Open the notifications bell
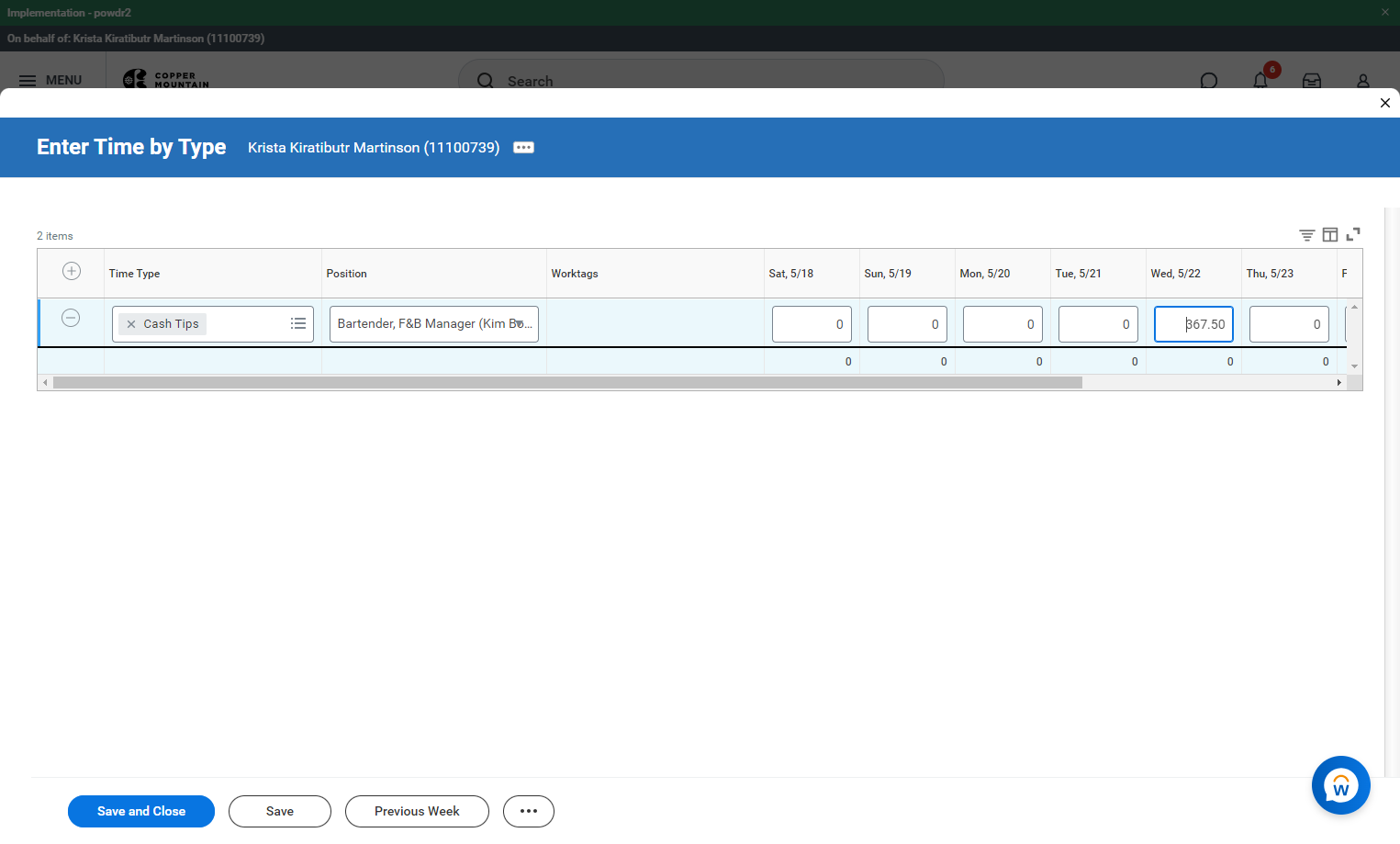 click(x=1260, y=80)
